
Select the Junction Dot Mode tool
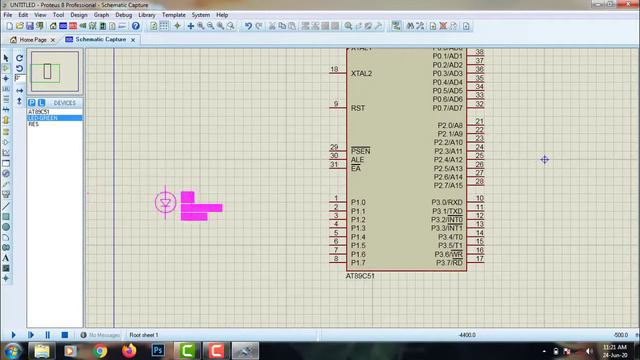point(6,78)
